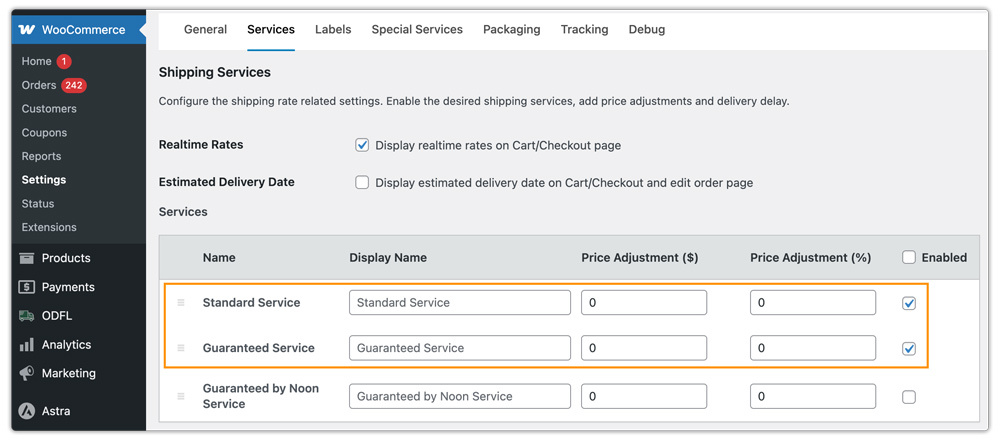
Task: Click the 'Guaranteed by Noon Service' row name
Action: pyautogui.click(x=261, y=396)
